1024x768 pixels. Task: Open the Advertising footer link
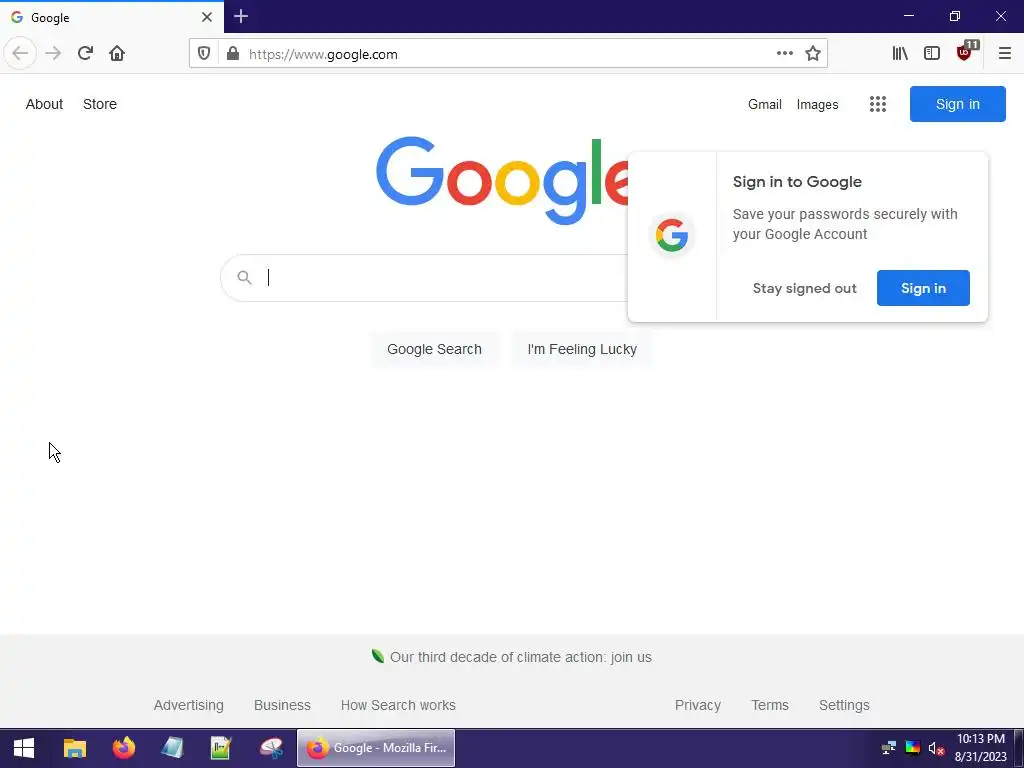(189, 705)
